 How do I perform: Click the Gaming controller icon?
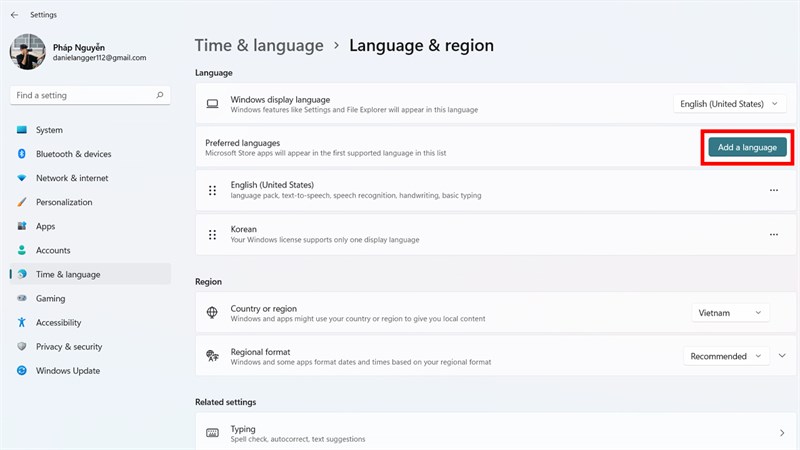[x=21, y=298]
